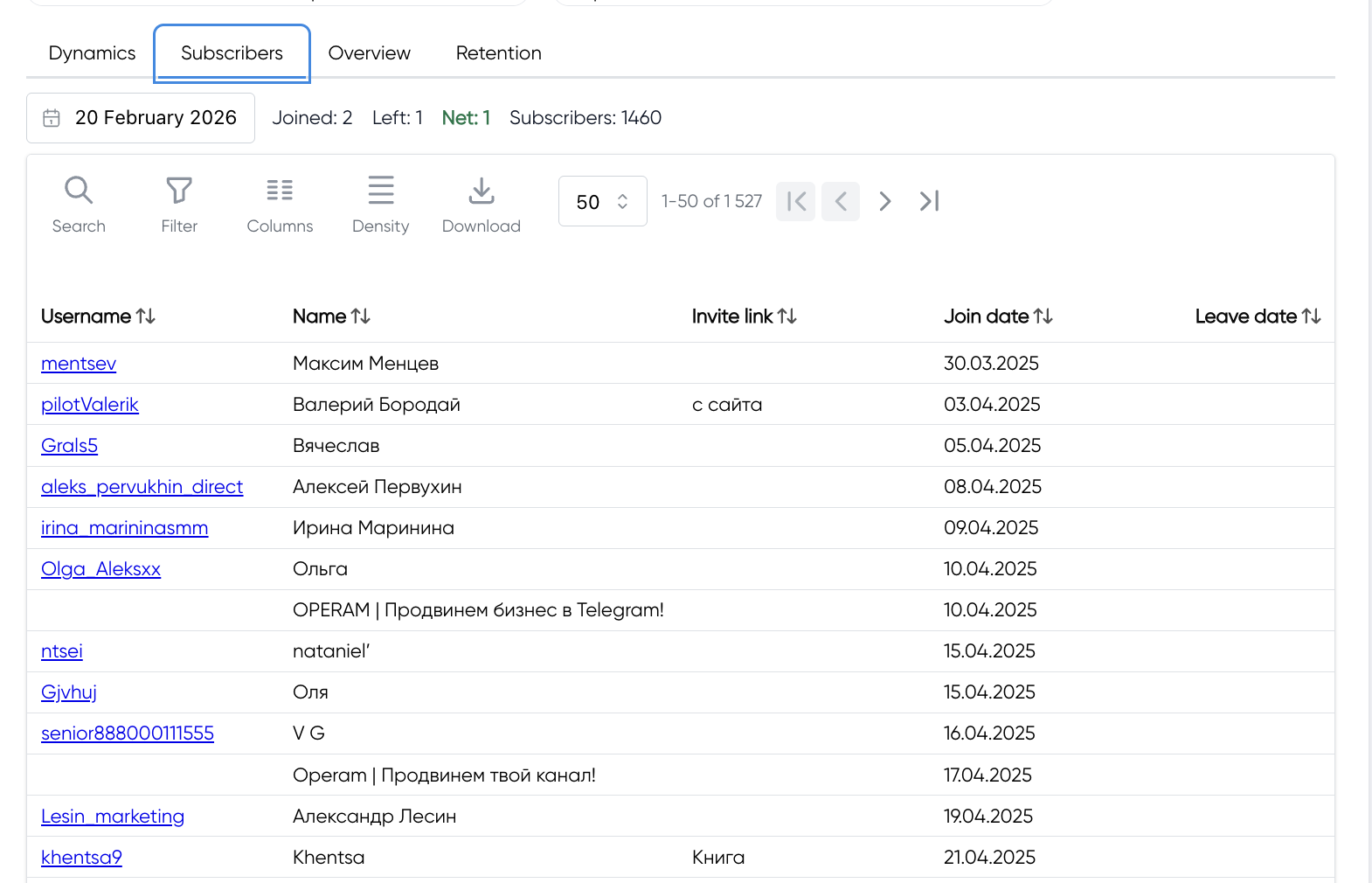1372x883 pixels.
Task: Switch to the Retention tab
Action: click(499, 53)
